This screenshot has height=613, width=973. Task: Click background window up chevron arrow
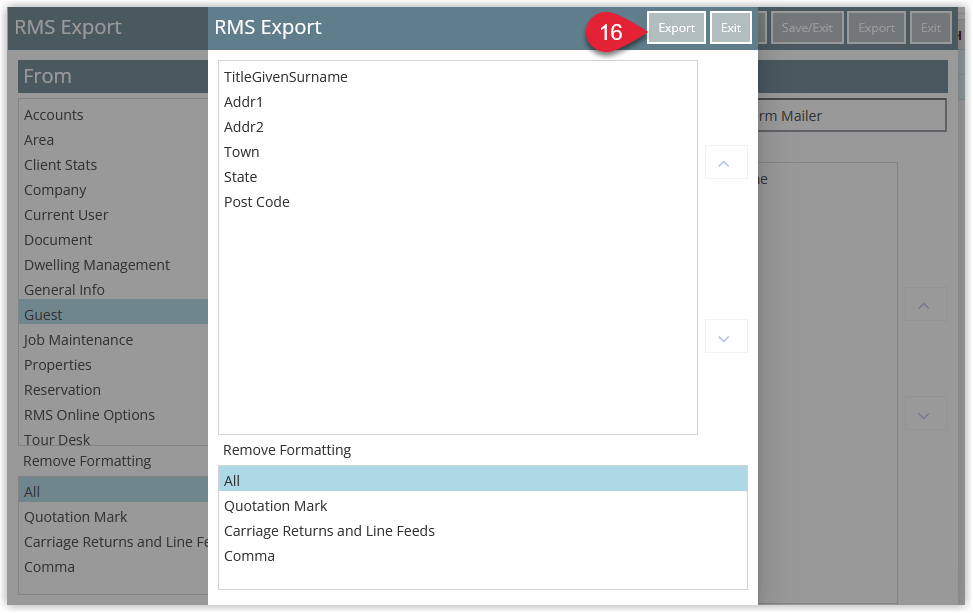[x=925, y=304]
